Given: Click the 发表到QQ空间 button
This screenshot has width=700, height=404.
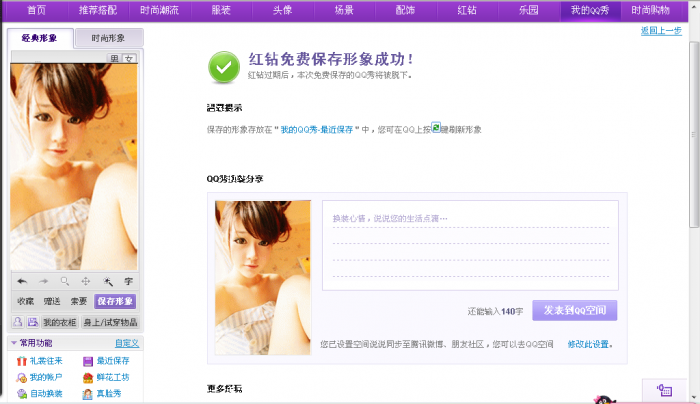Looking at the screenshot, I should 575,310.
